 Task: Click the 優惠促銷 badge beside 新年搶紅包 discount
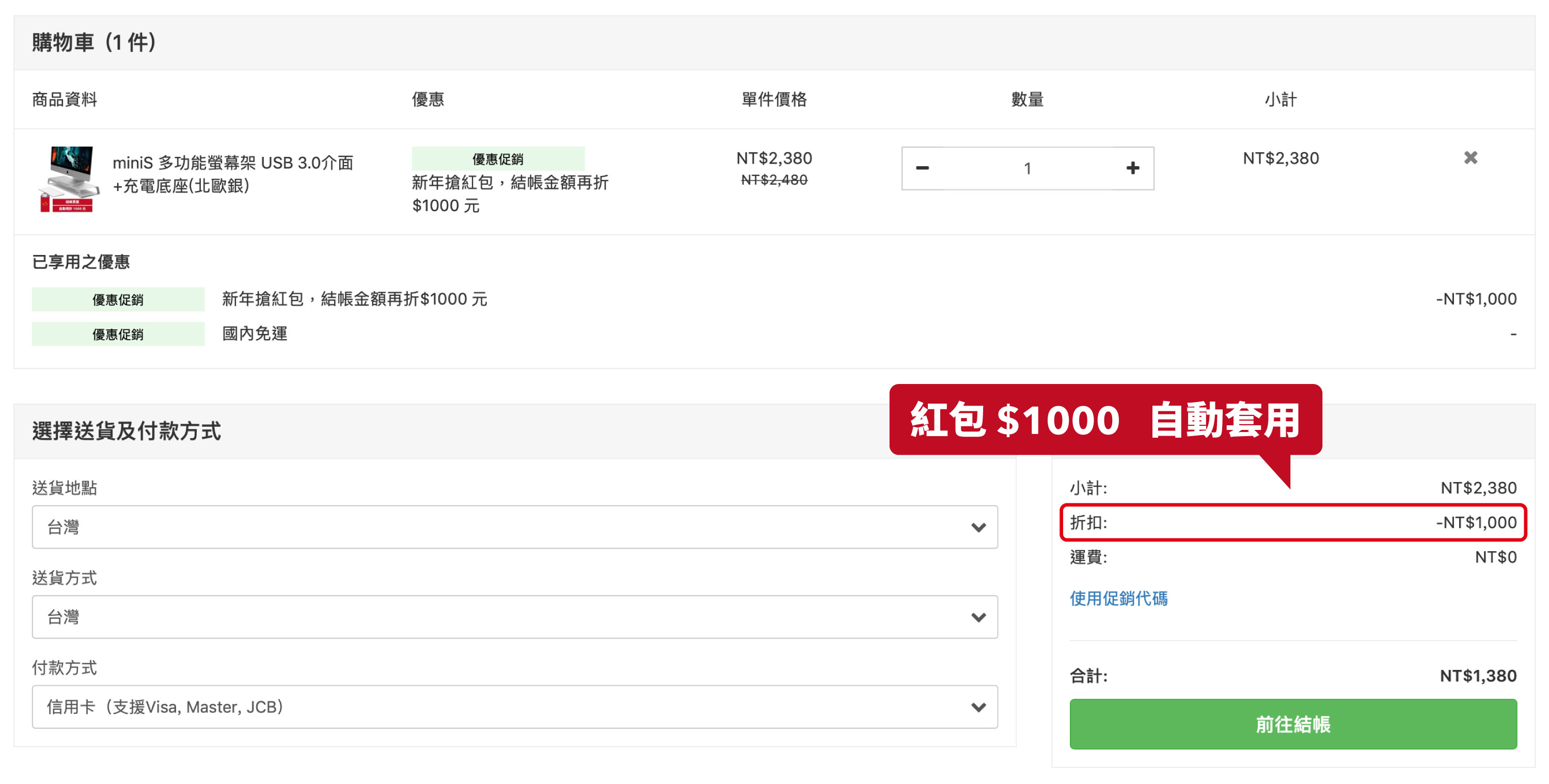[118, 299]
